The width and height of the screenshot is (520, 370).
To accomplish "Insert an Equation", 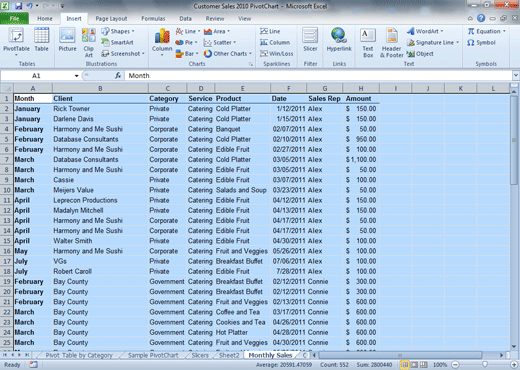I will pos(486,31).
